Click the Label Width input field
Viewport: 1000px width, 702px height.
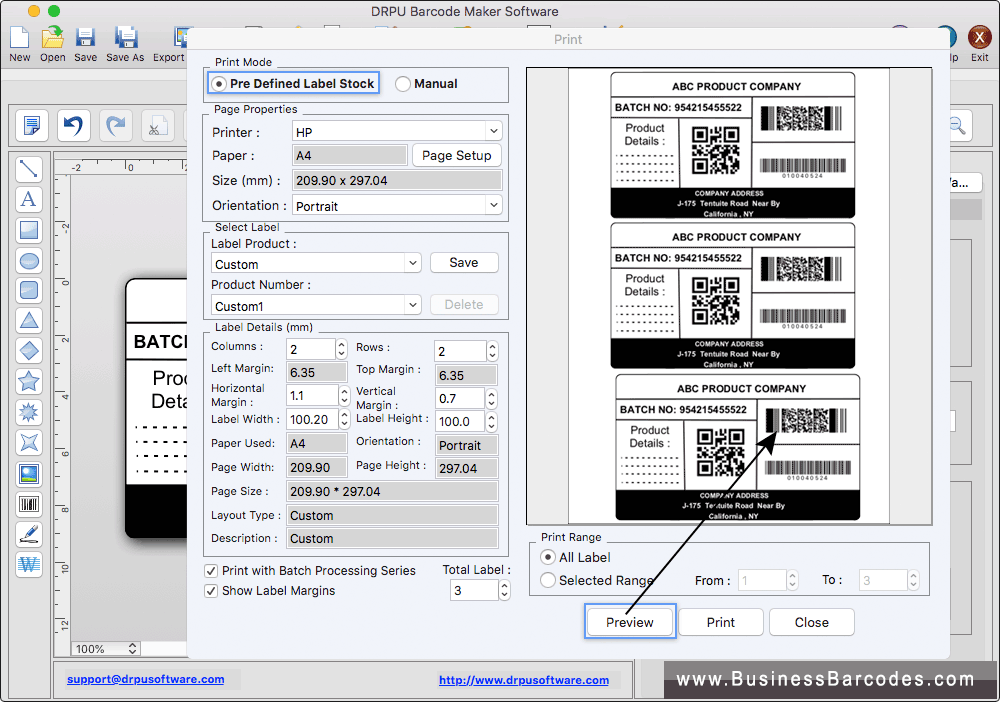click(312, 420)
